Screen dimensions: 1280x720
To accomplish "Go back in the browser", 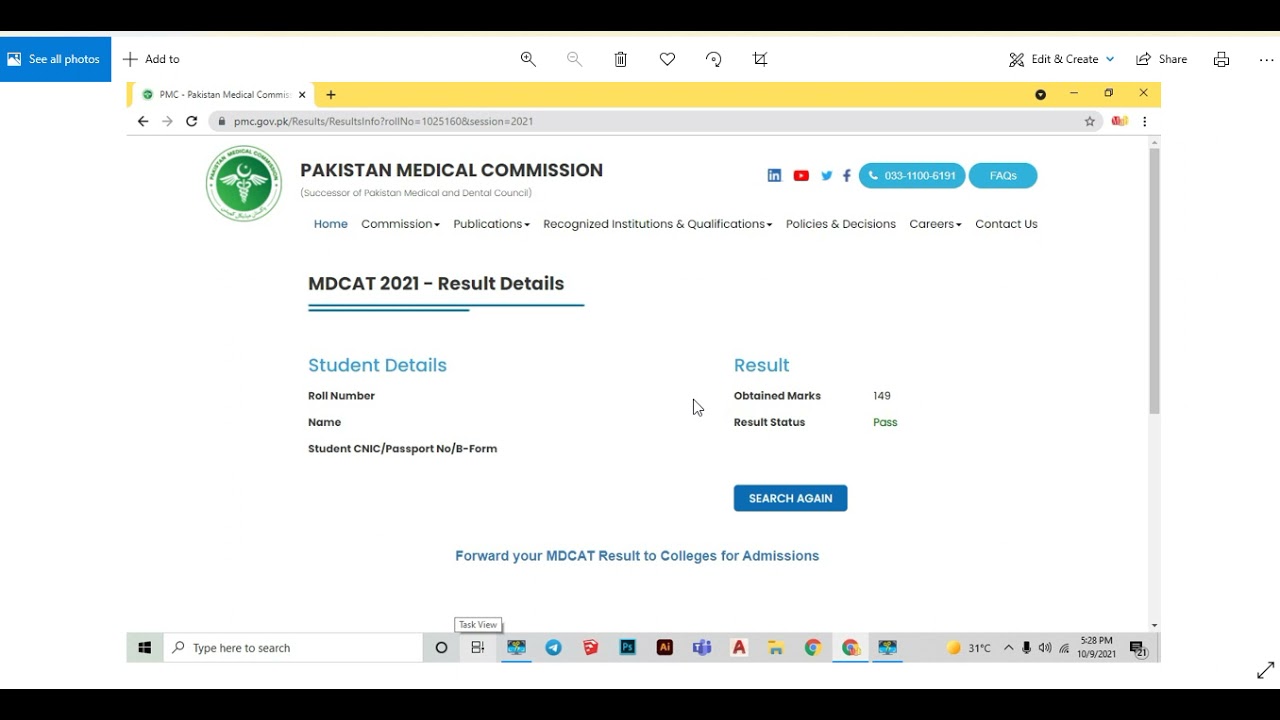I will pos(143,121).
